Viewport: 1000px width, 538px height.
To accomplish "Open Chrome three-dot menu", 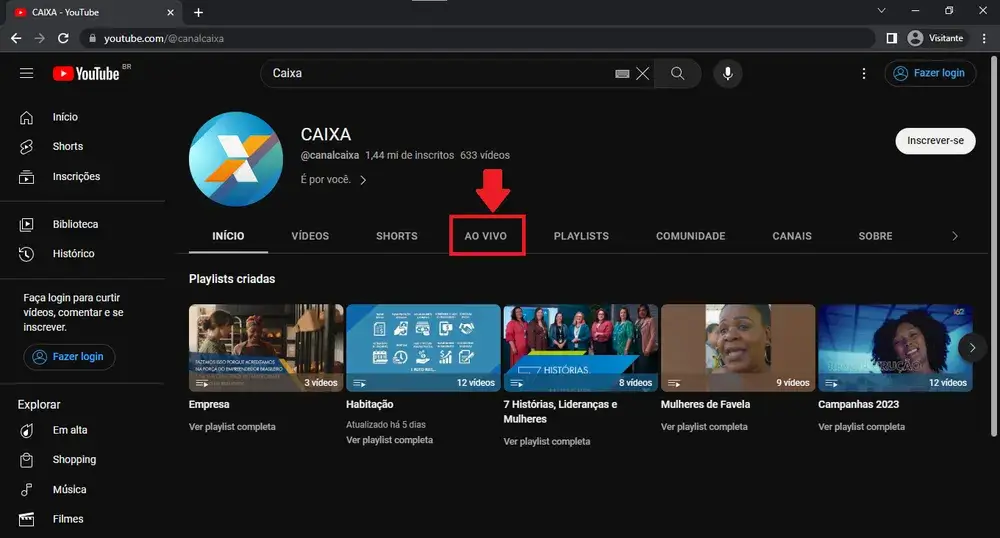I will tap(984, 38).
